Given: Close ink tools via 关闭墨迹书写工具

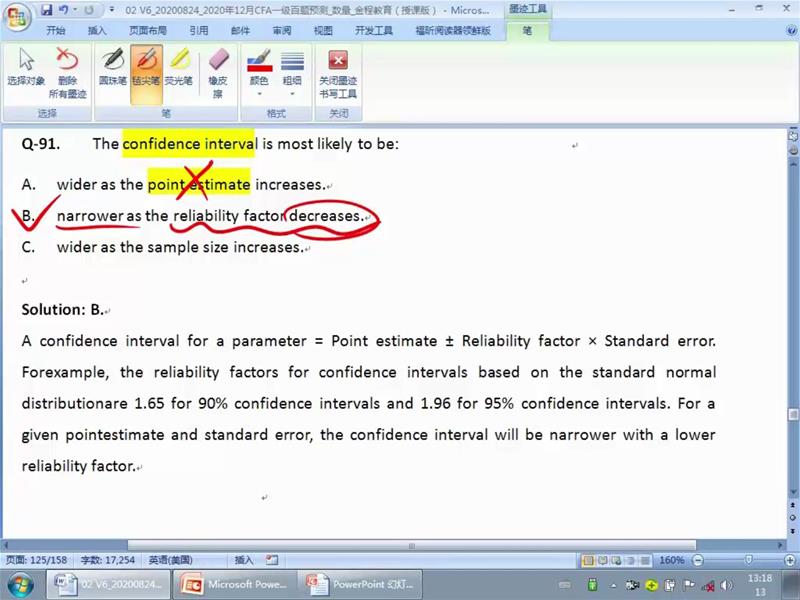Looking at the screenshot, I should 338,73.
